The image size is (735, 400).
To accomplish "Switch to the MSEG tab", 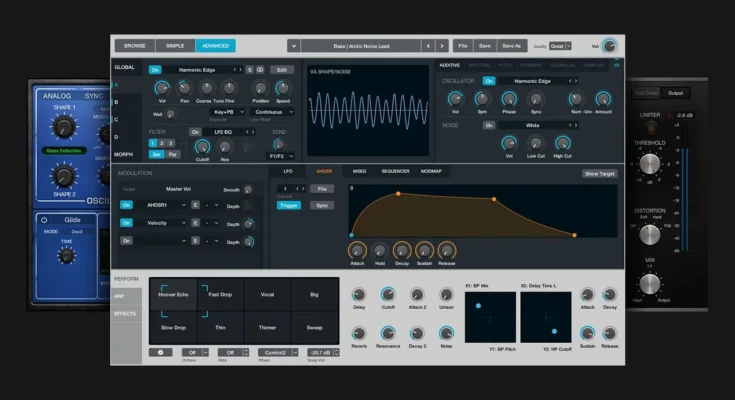I will 359,171.
